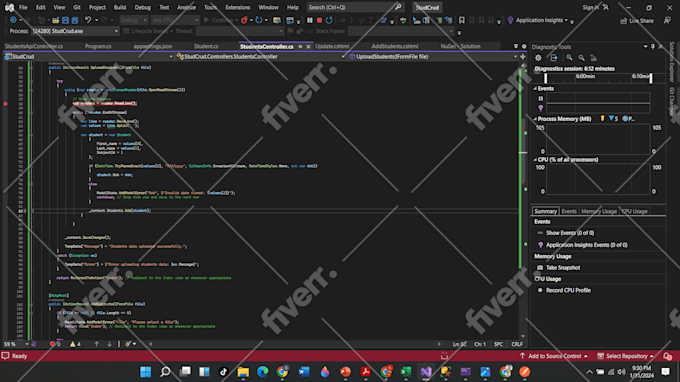This screenshot has height=382, width=680.
Task: Click the Zoom Out magnifier in Diagnostic Tools
Action: (x=581, y=58)
